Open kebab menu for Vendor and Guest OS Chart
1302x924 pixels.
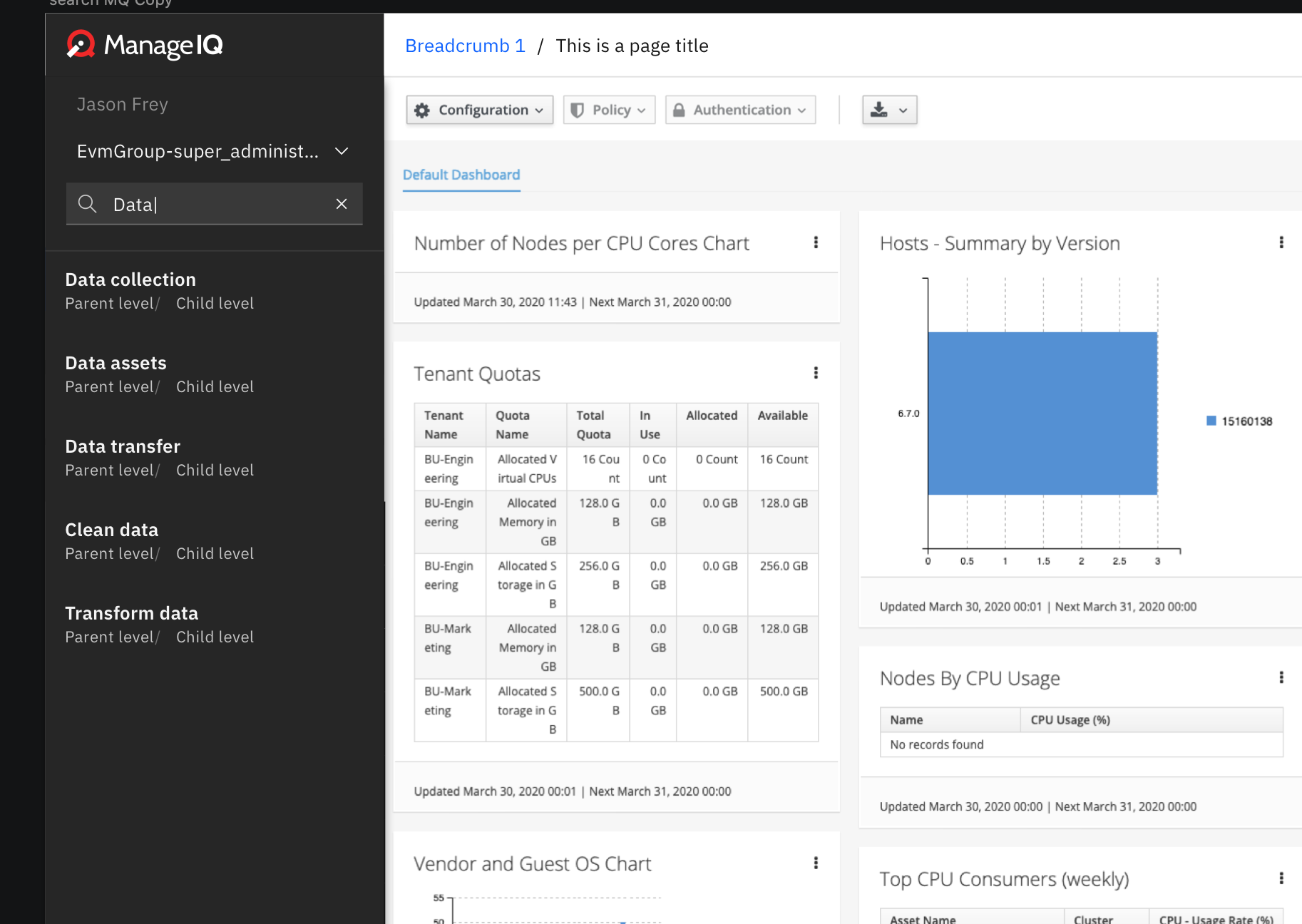816,863
